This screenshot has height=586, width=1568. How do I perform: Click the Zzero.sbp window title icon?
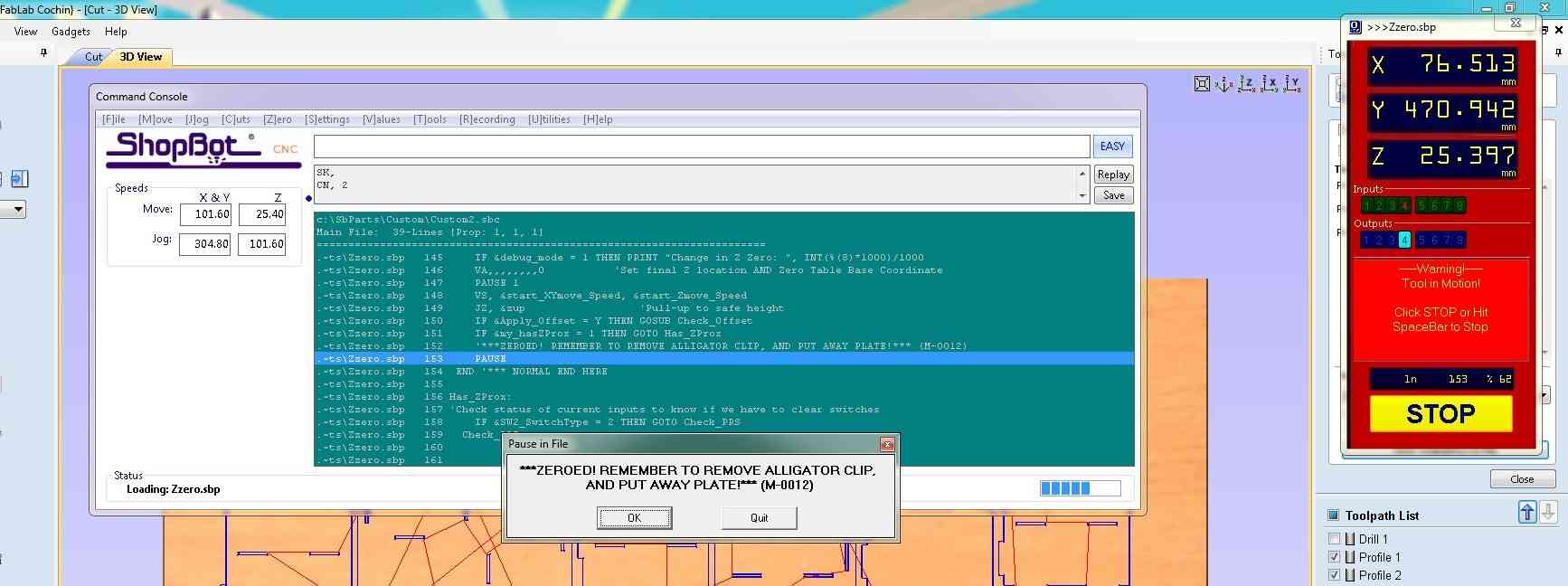[x=1355, y=27]
